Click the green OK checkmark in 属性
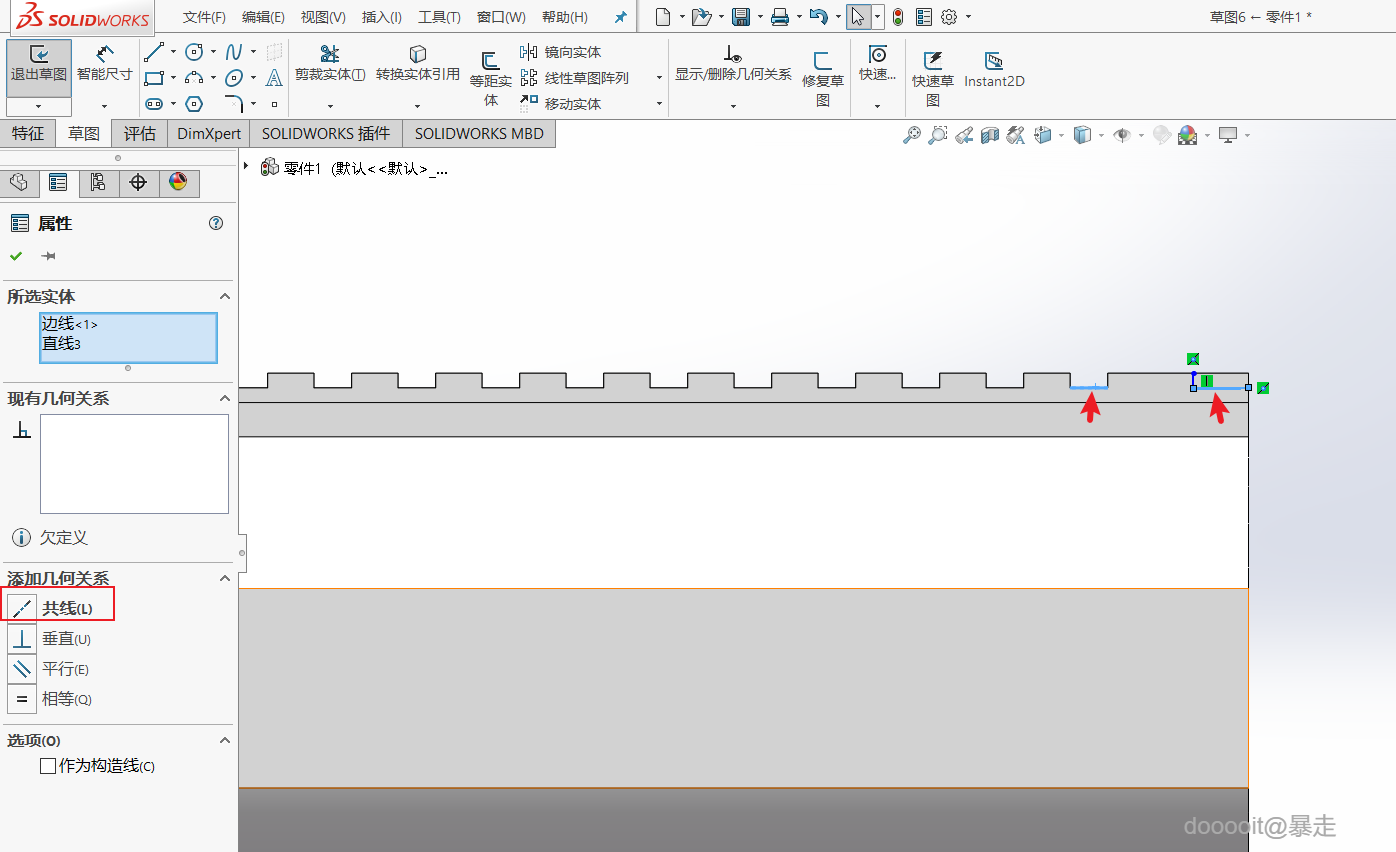This screenshot has height=852, width=1396. pos(16,256)
